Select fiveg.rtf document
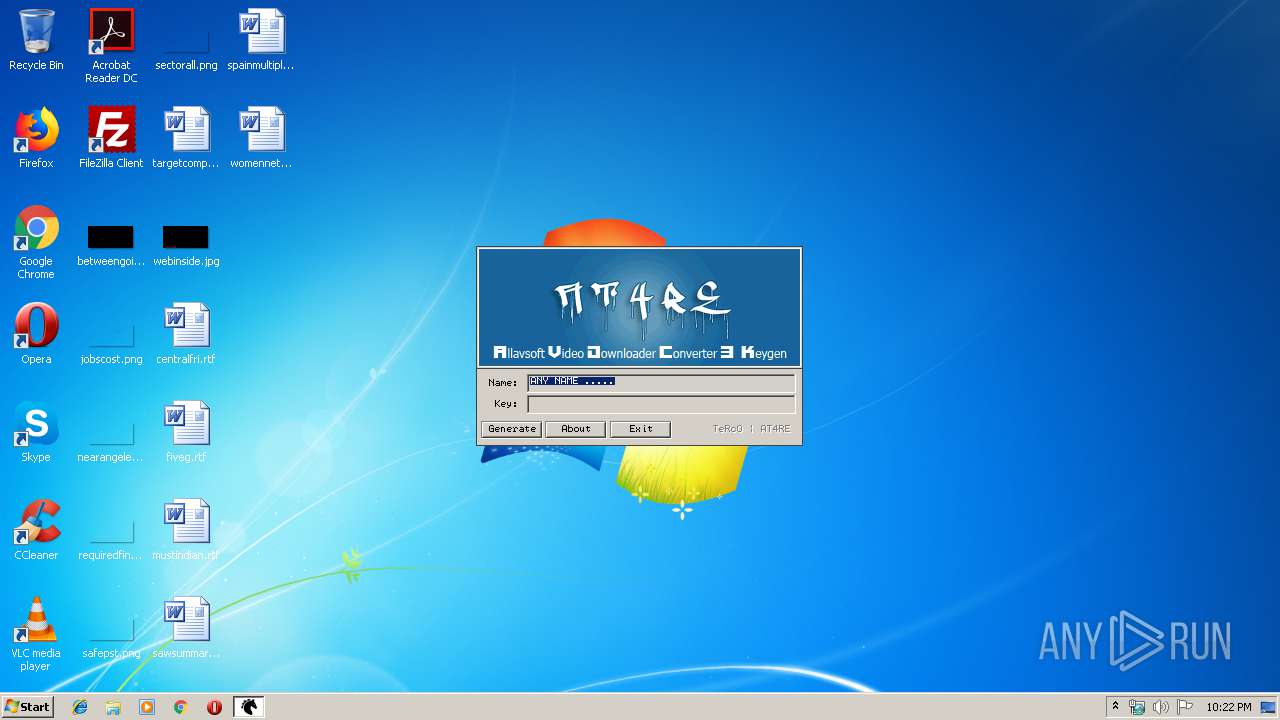1280x720 pixels. click(x=186, y=432)
